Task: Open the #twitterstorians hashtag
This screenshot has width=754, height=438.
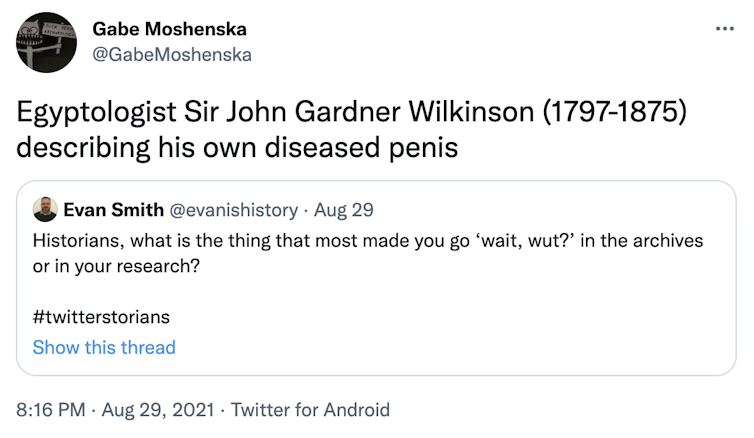Action: [101, 317]
